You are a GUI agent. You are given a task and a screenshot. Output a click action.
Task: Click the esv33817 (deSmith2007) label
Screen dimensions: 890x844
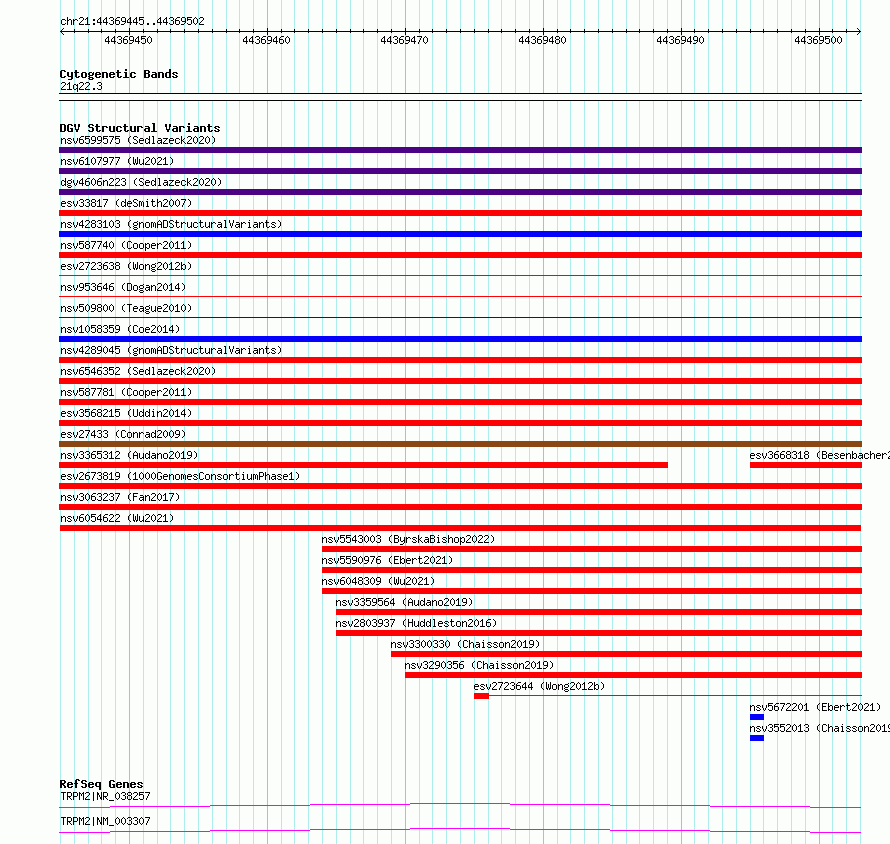click(x=126, y=203)
